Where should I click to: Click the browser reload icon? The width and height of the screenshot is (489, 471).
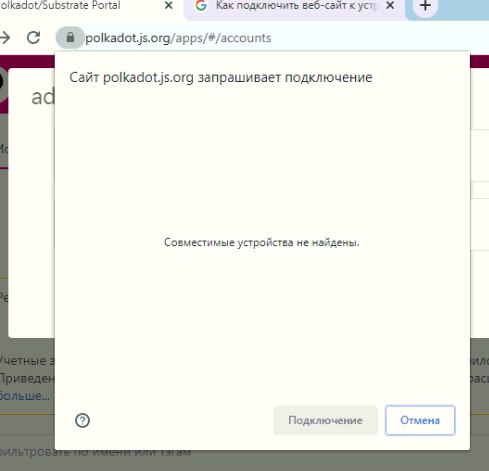tap(33, 37)
